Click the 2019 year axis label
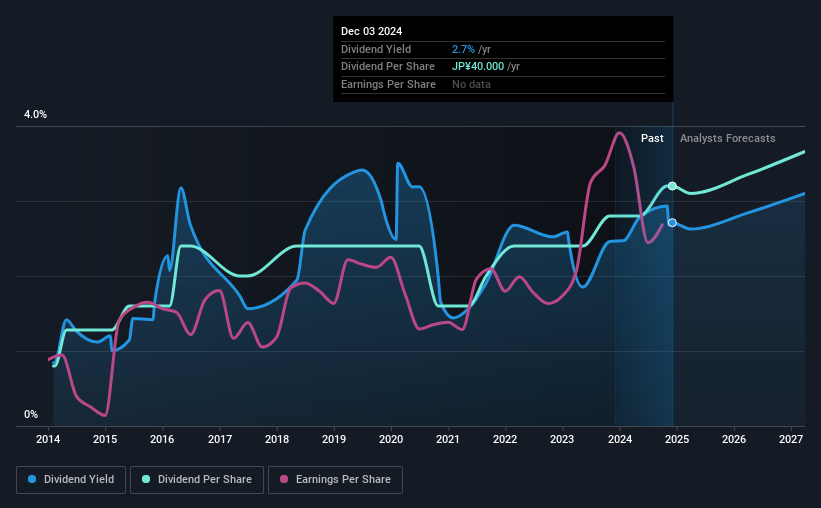Image resolution: width=821 pixels, height=508 pixels. (x=334, y=439)
